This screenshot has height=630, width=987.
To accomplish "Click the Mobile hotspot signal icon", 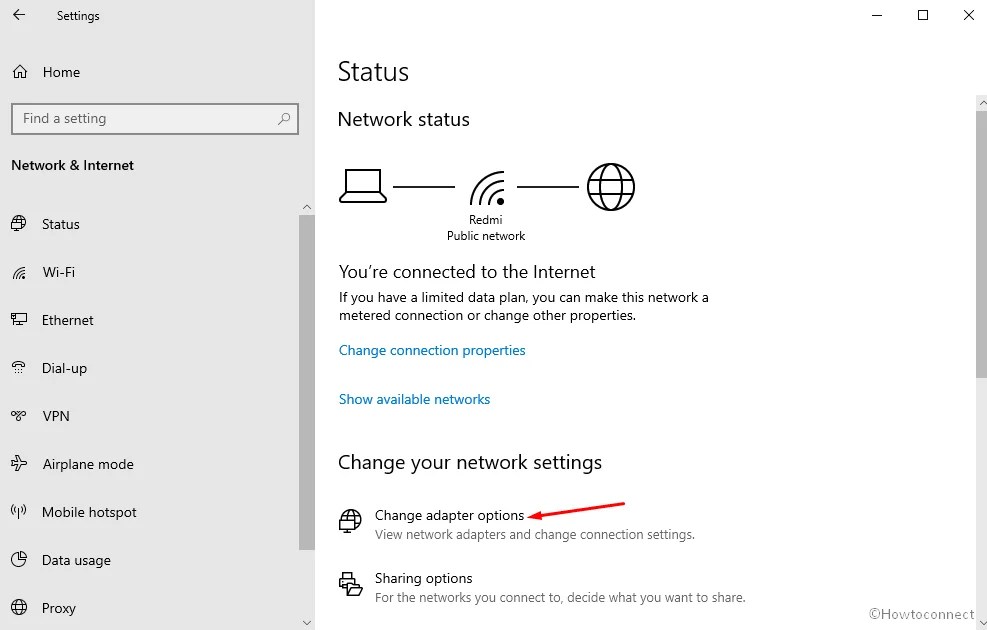I will pyautogui.click(x=19, y=512).
